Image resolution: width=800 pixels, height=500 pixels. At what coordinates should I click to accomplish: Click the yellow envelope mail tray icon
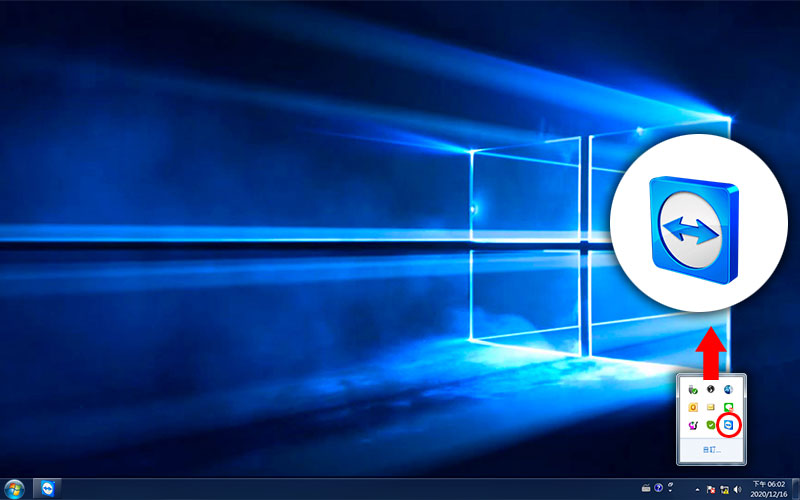711,407
